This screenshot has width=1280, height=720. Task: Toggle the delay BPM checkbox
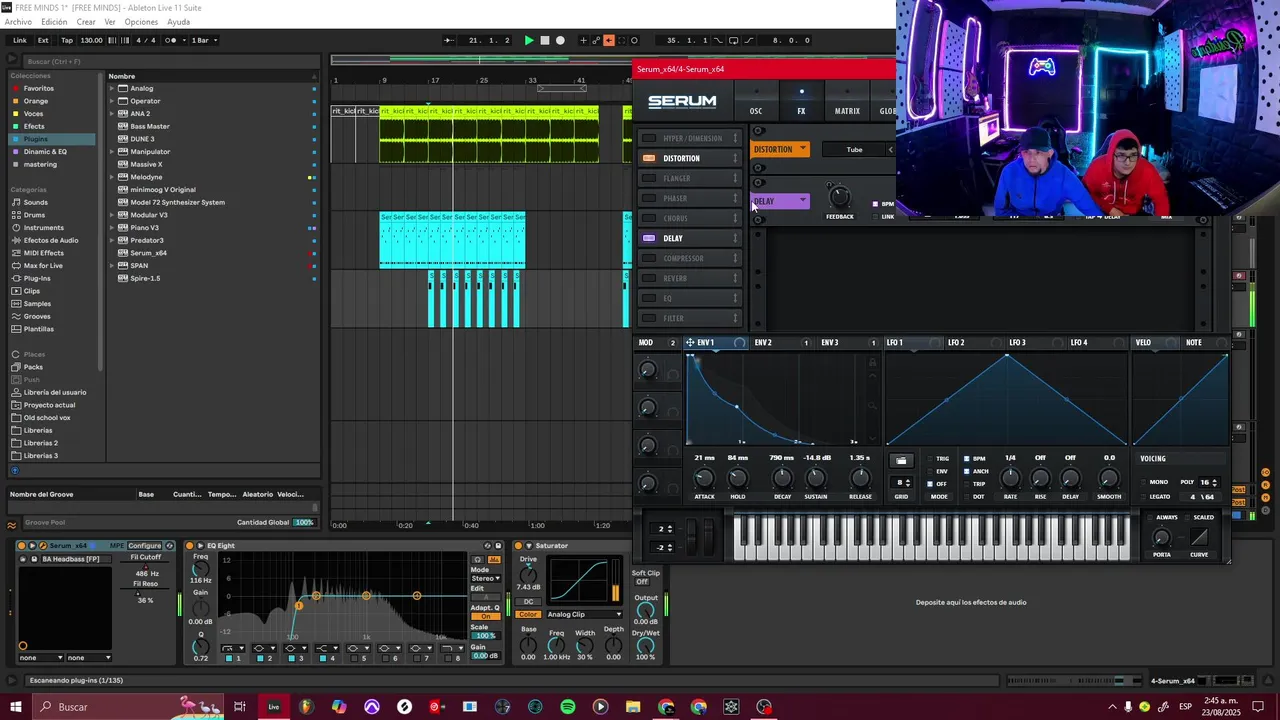click(x=875, y=204)
